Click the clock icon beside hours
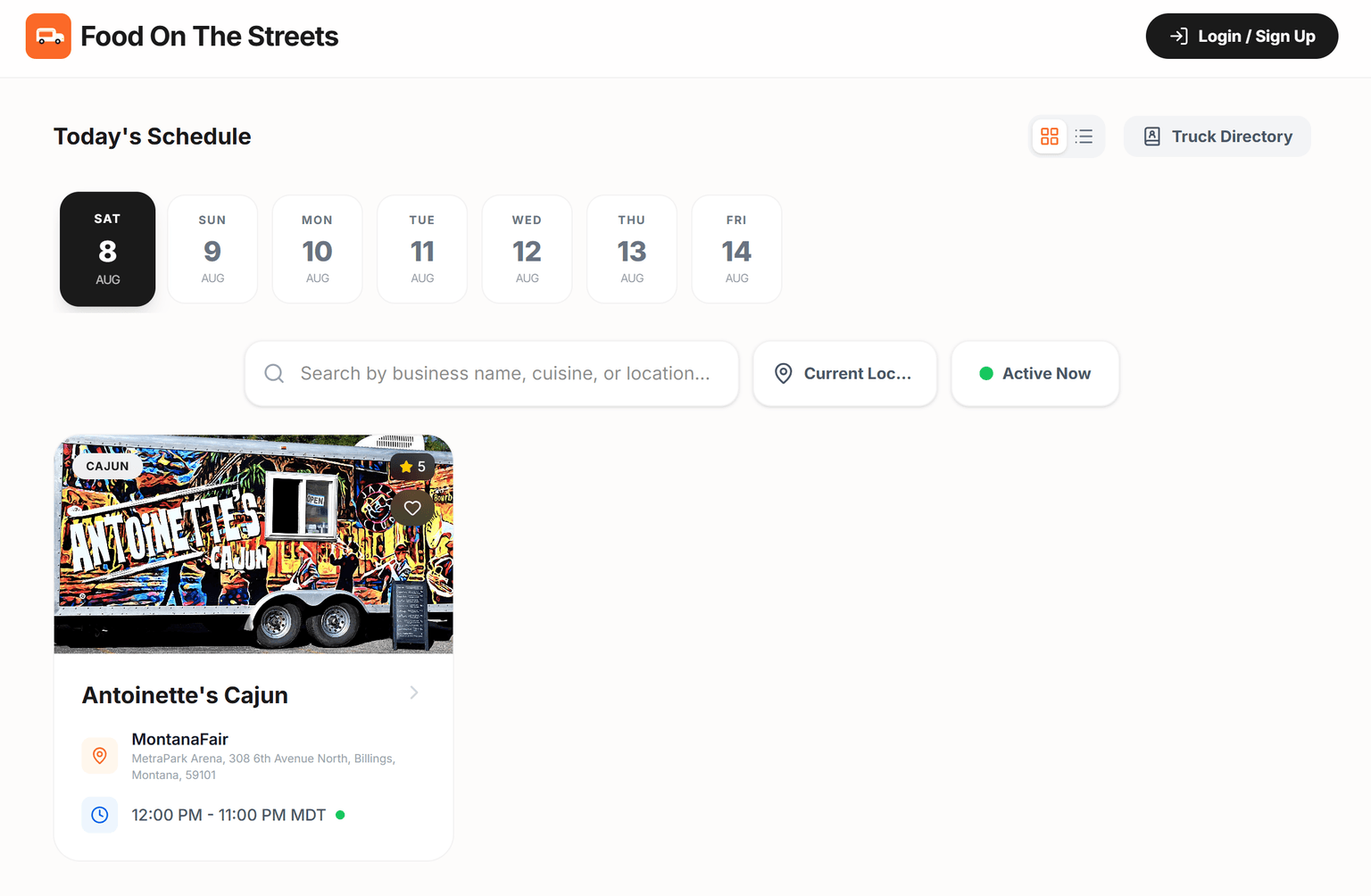This screenshot has height=896, width=1371. 100,815
